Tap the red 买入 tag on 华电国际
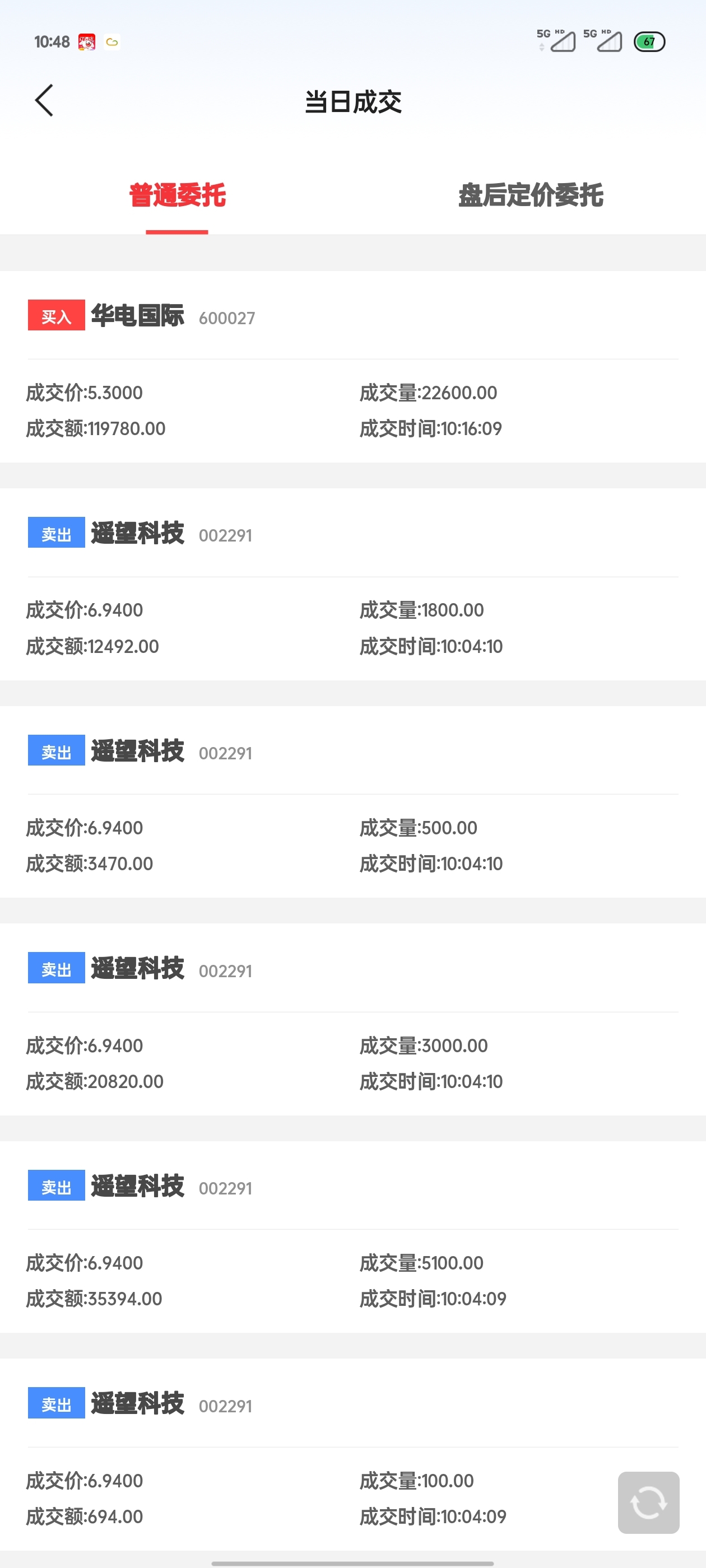 [x=56, y=315]
